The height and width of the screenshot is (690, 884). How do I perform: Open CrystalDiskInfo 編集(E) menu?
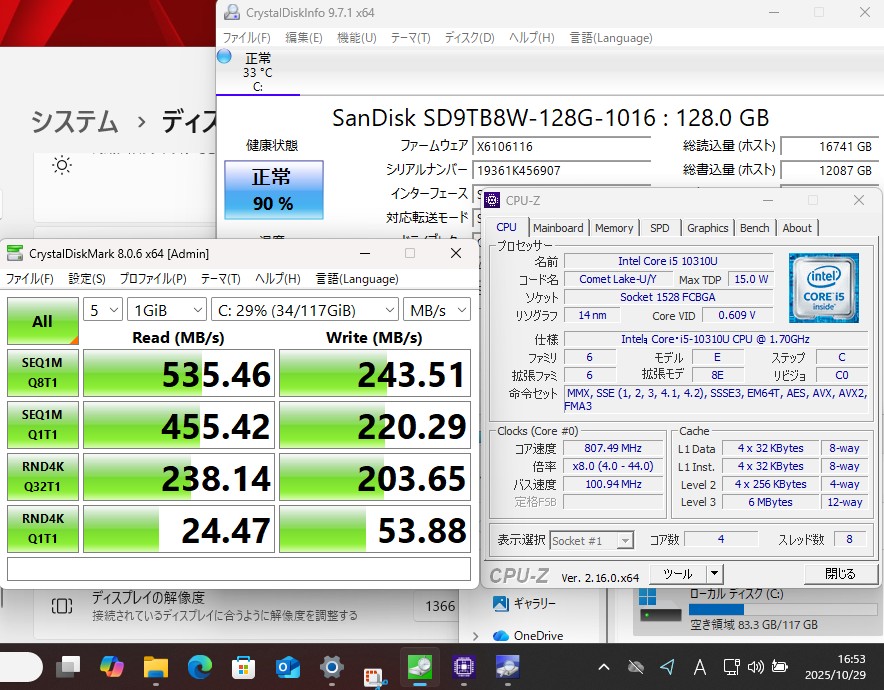[304, 38]
